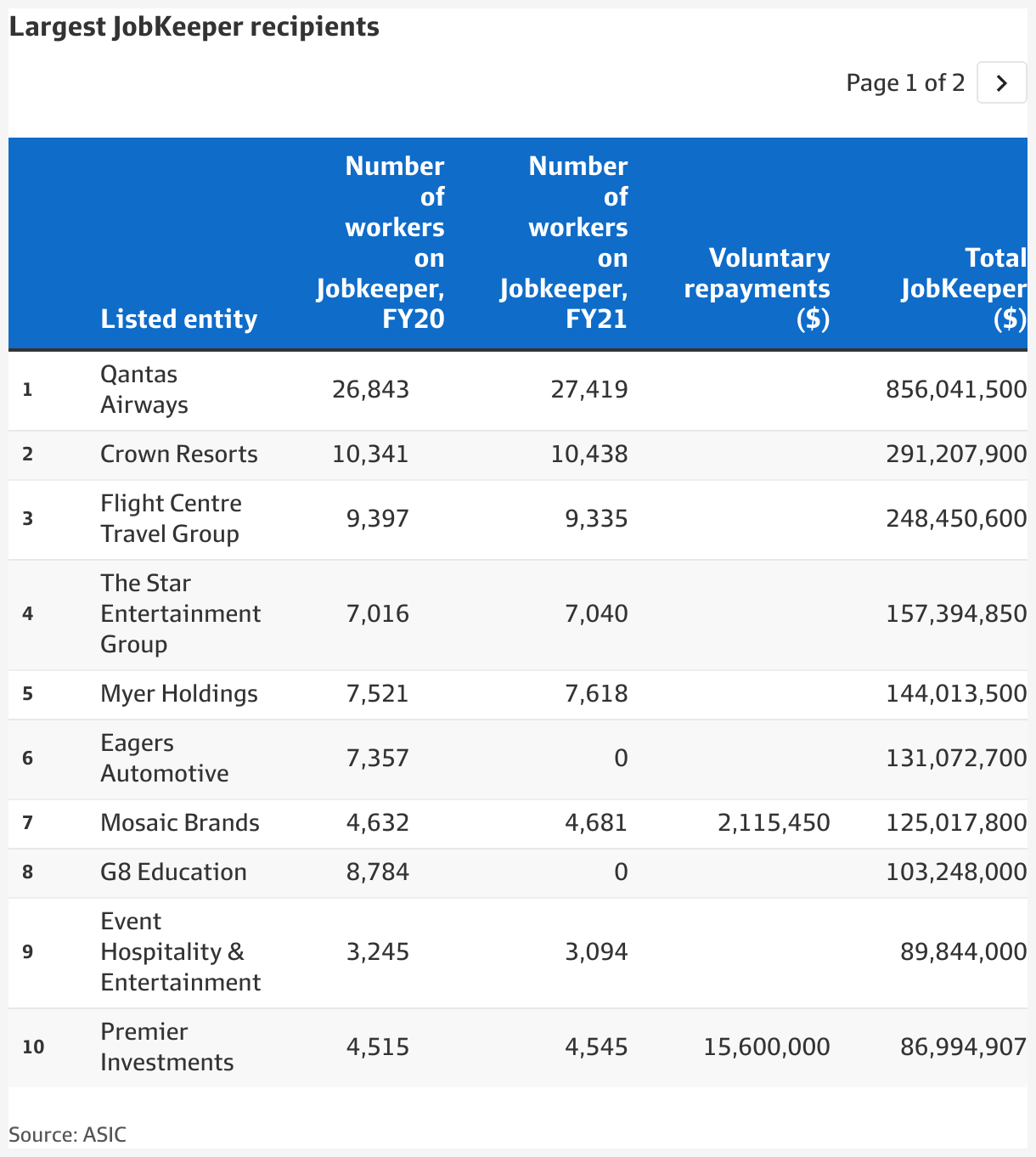This screenshot has height=1157, width=1036.
Task: Click the Total JobKeeper column header
Action: [x=964, y=288]
